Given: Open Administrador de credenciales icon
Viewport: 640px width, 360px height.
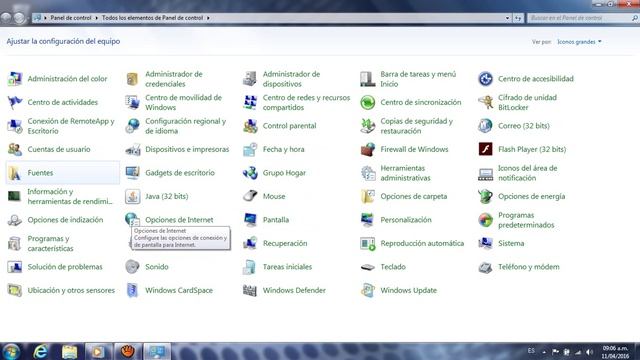Looking at the screenshot, I should [132, 79].
